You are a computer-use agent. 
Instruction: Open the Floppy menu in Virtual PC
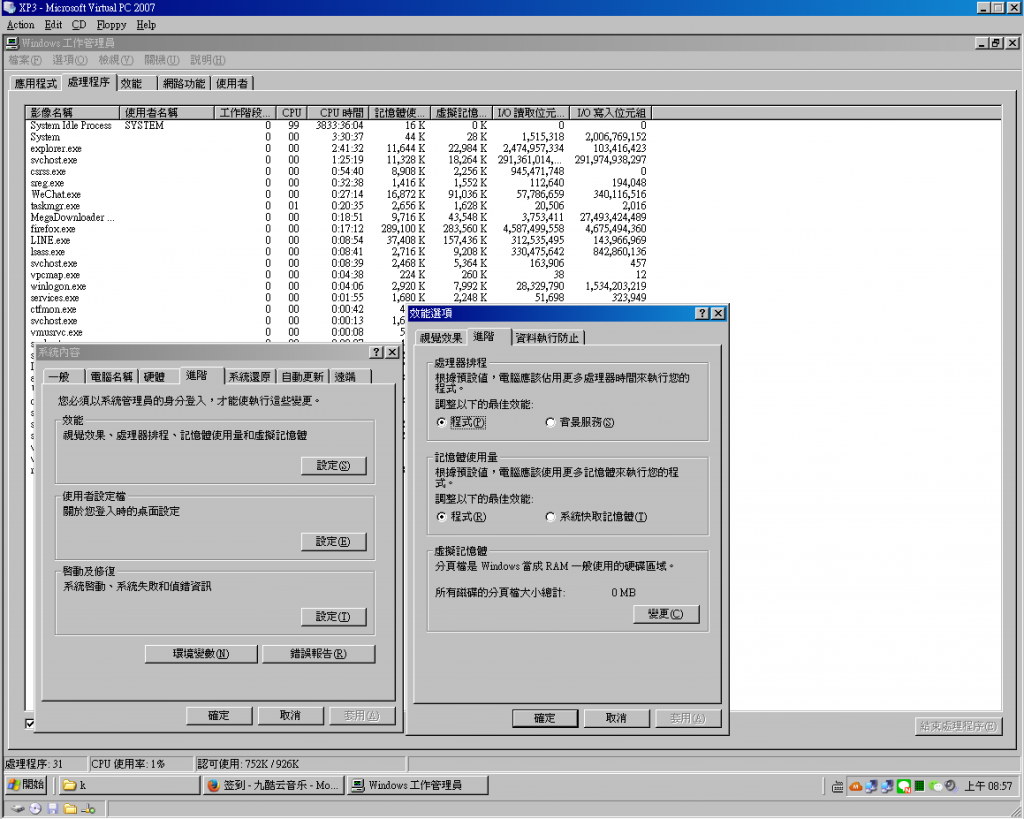[x=111, y=25]
